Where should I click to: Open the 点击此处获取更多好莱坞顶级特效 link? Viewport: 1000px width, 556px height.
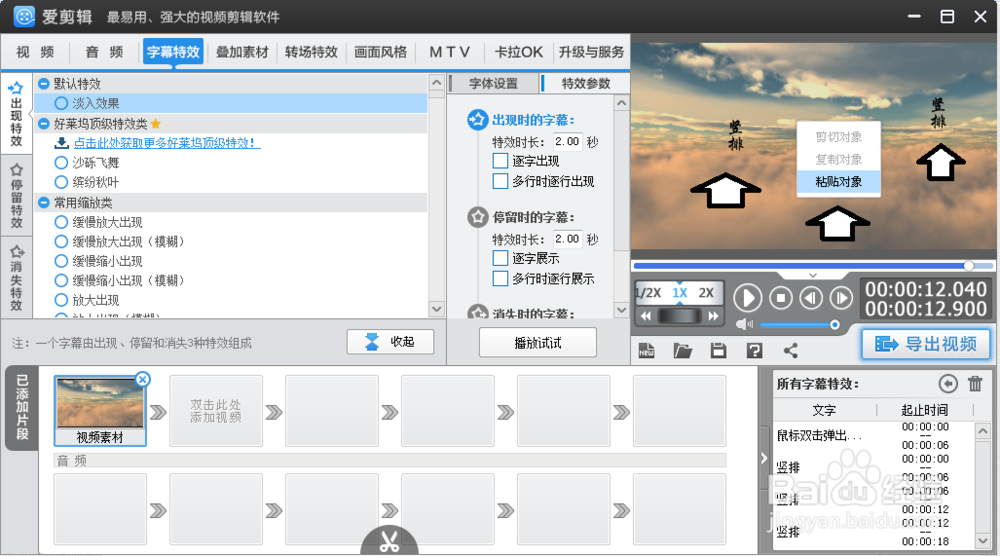[167, 143]
